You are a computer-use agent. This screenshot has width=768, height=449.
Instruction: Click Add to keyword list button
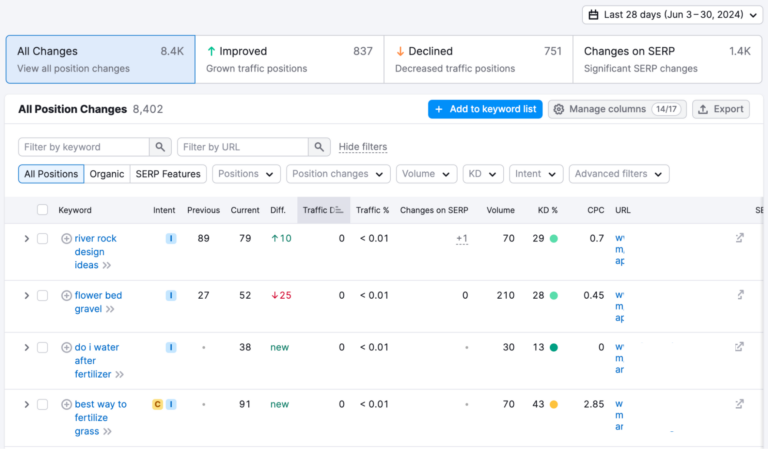[x=485, y=109]
